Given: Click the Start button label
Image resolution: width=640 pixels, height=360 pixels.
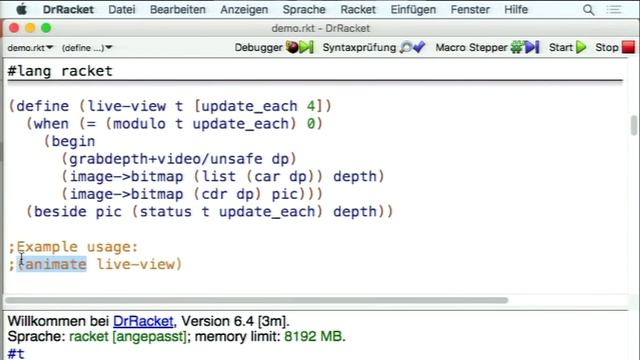Looking at the screenshot, I should (560, 47).
